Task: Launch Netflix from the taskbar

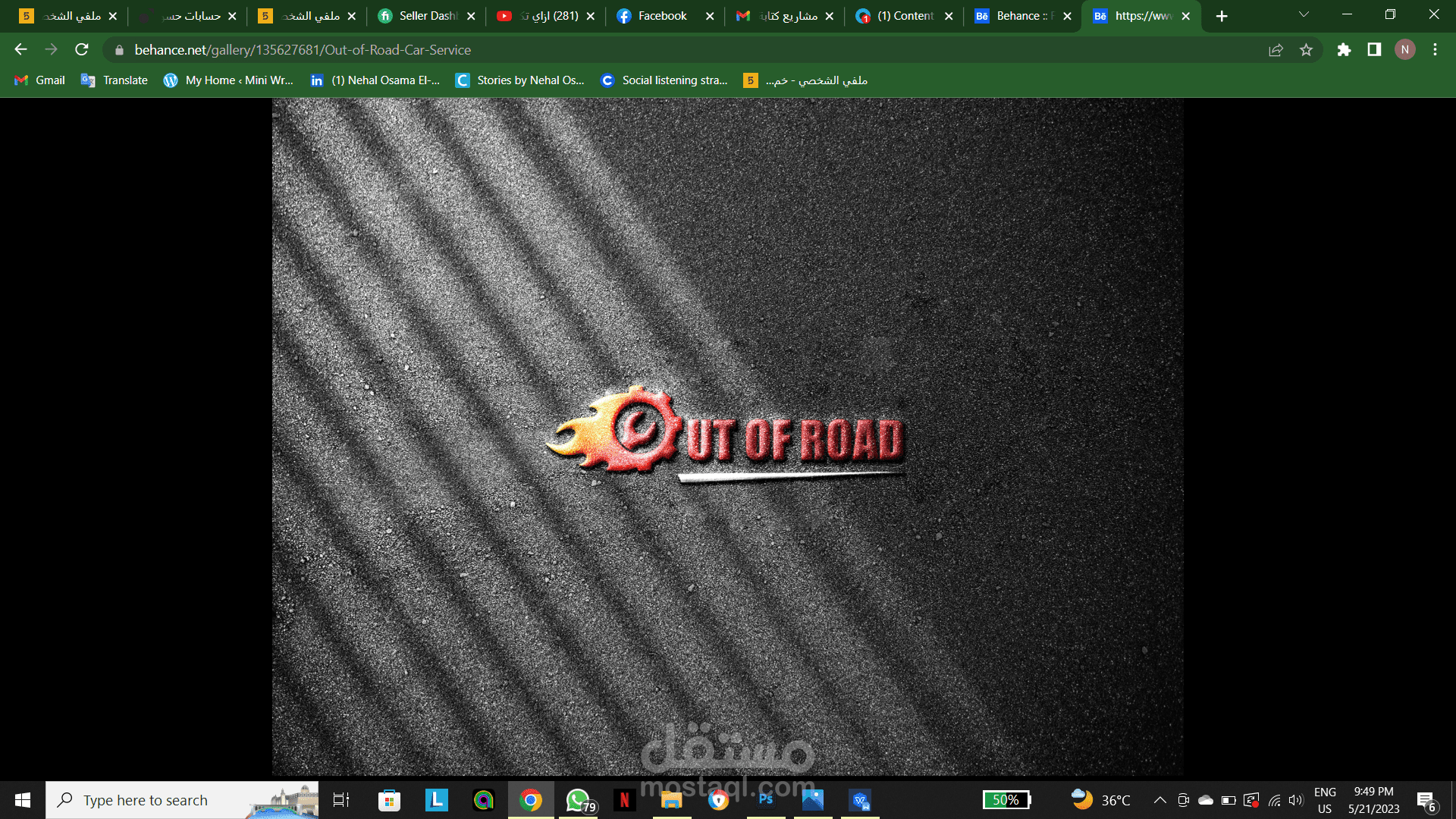Action: pyautogui.click(x=625, y=800)
